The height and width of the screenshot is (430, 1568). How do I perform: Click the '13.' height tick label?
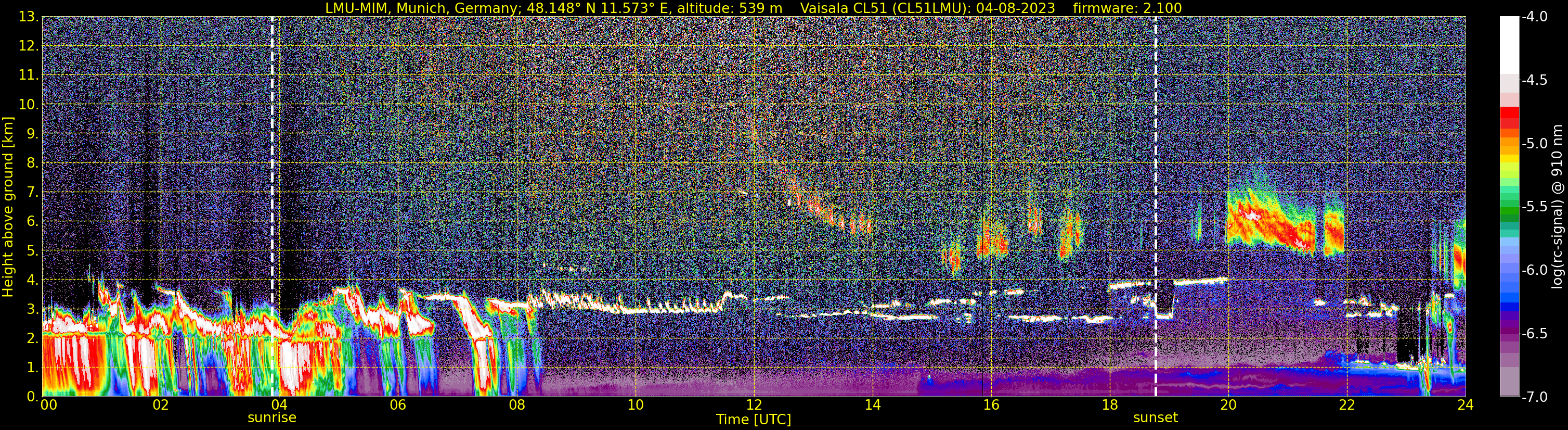click(x=28, y=17)
